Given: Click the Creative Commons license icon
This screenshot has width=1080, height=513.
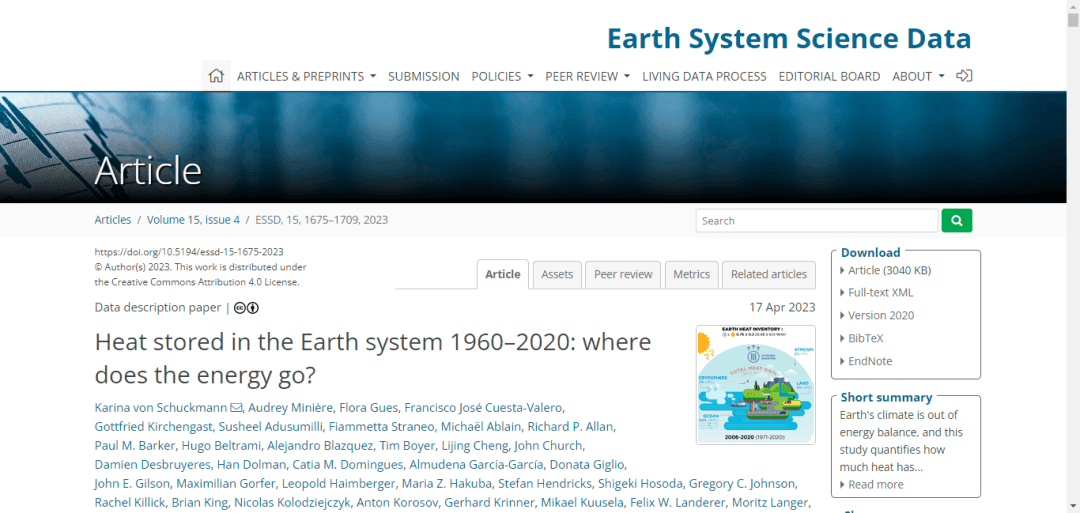Looking at the screenshot, I should click(x=246, y=308).
